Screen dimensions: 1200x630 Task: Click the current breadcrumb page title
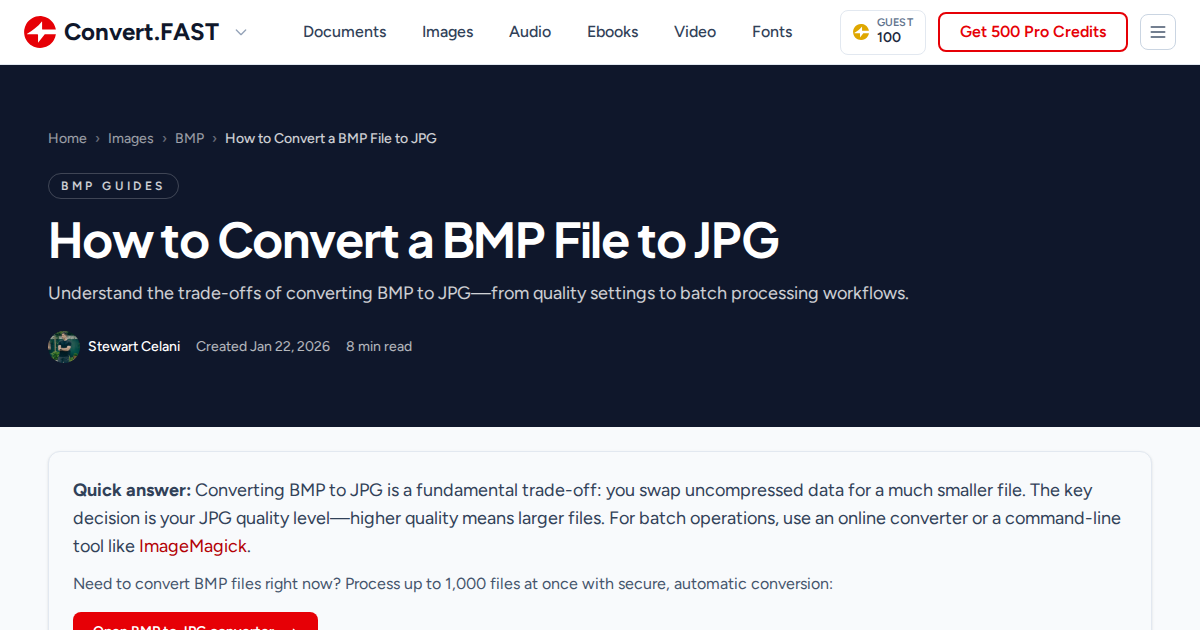[x=331, y=138]
